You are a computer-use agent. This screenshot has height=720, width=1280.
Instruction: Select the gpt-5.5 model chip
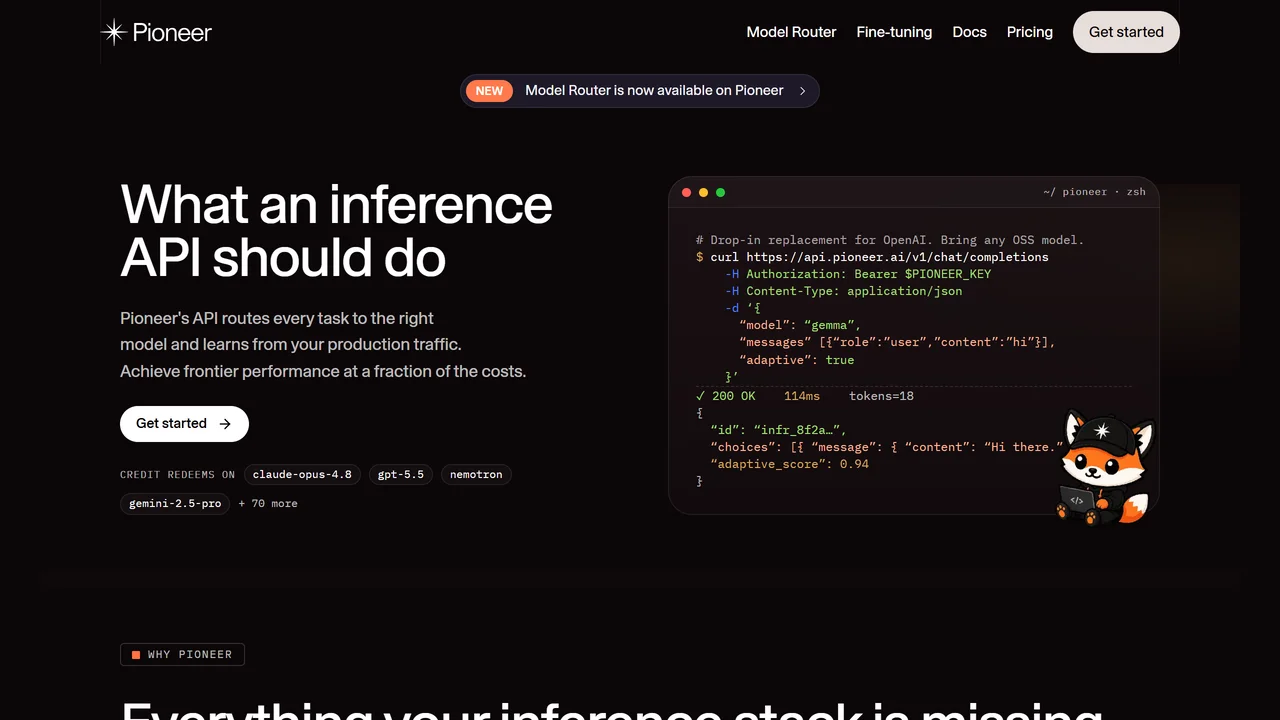(401, 474)
